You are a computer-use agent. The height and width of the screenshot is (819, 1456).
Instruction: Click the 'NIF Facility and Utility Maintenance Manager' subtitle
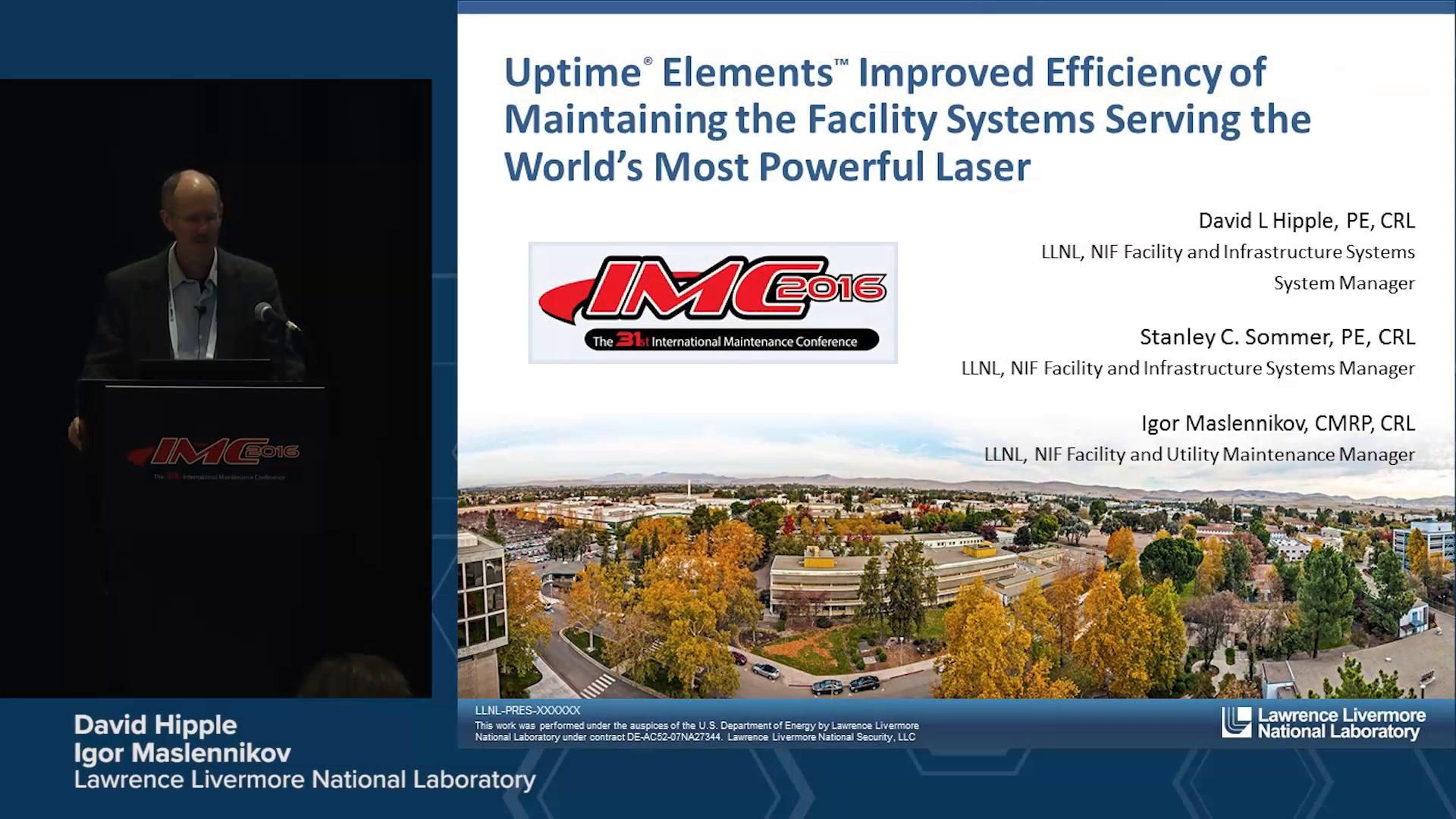point(1200,454)
